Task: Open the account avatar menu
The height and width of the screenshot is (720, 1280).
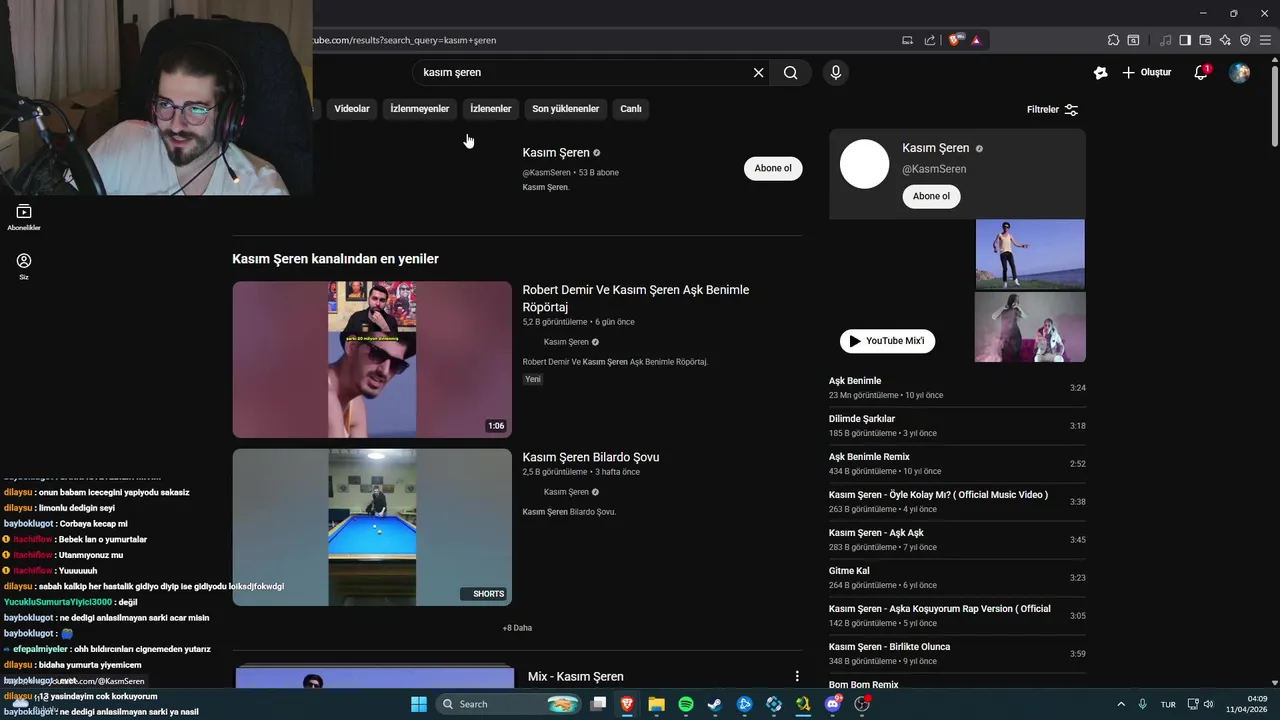Action: [1239, 72]
